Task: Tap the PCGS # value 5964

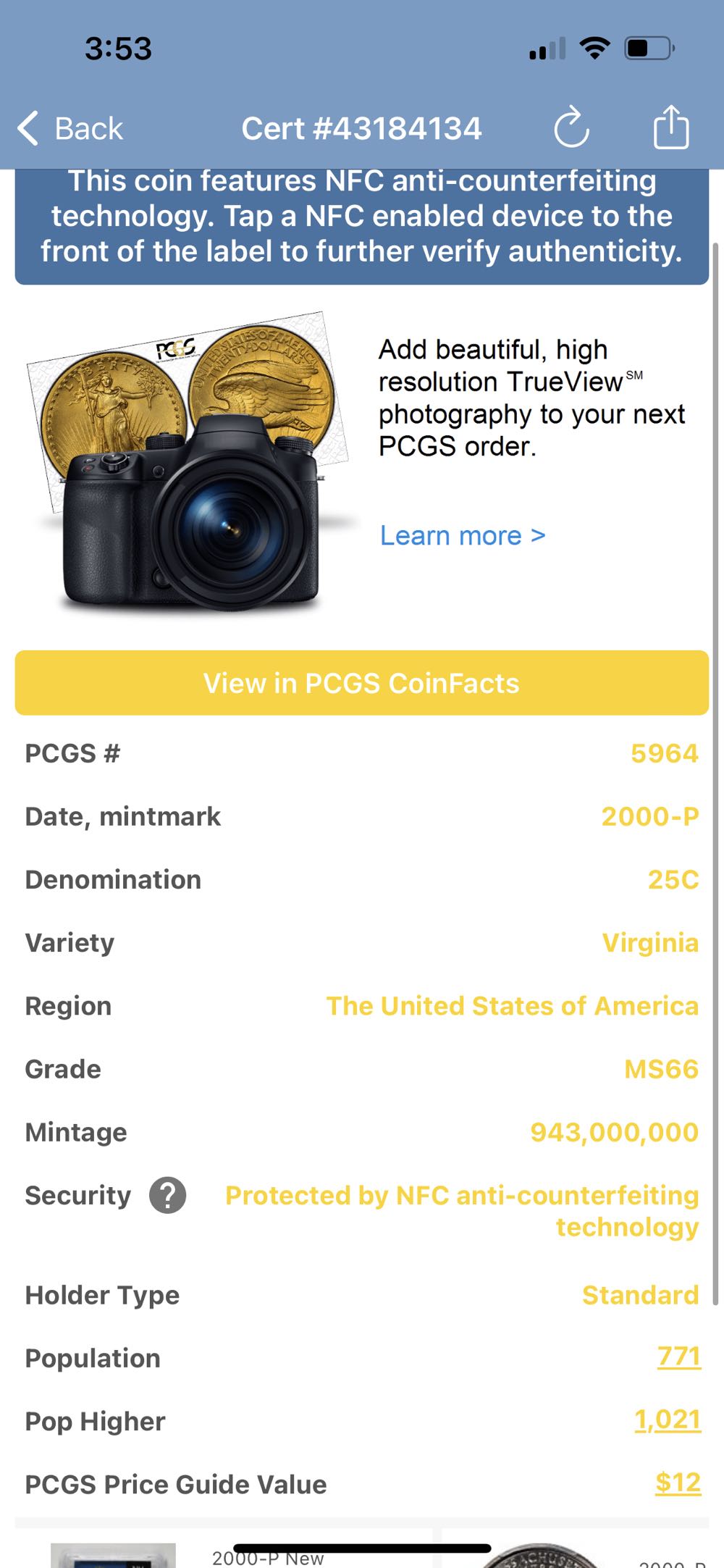Action: coord(664,754)
